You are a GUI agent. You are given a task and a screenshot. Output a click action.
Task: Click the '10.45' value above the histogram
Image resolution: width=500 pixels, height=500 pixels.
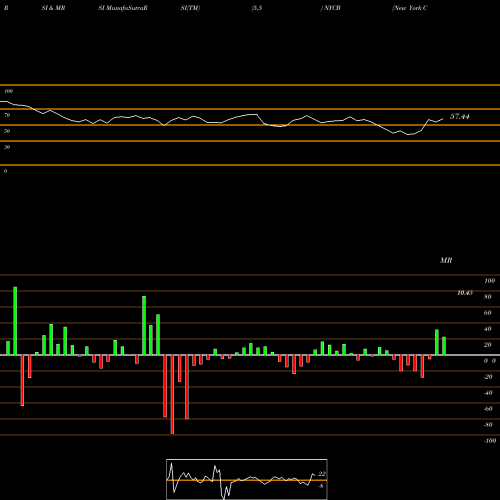tap(465, 293)
